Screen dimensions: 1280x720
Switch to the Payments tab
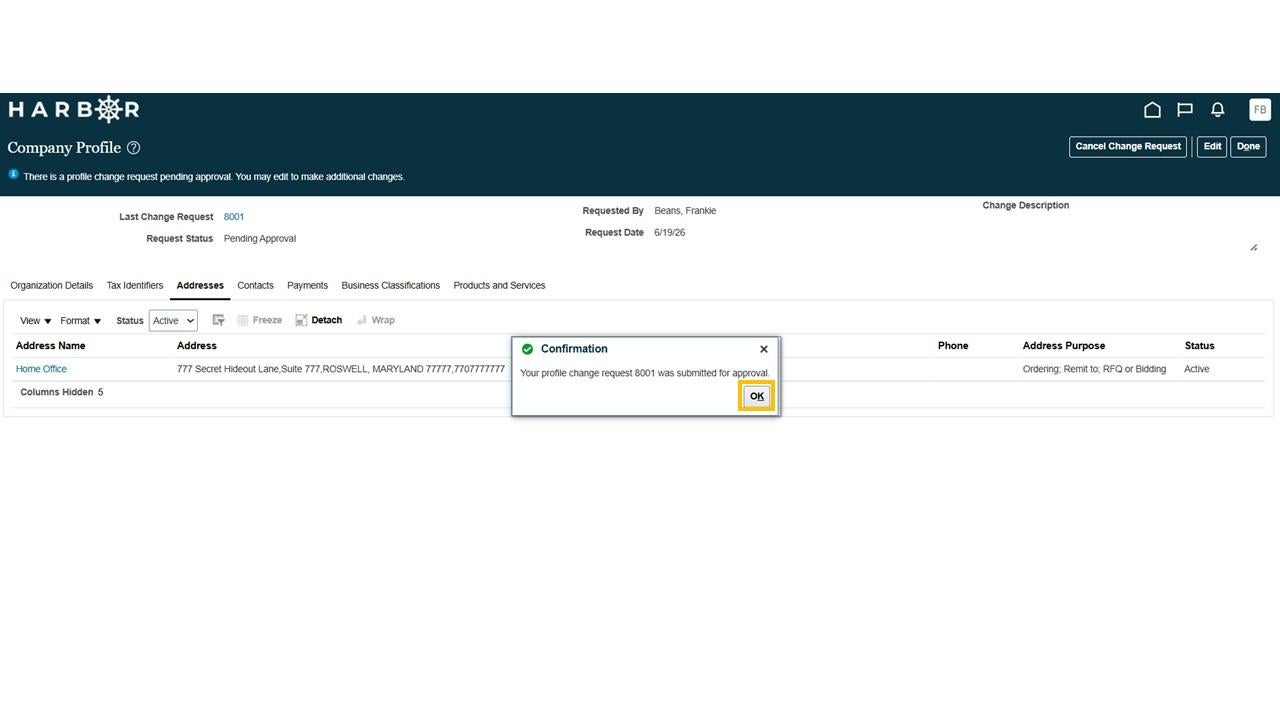307,286
